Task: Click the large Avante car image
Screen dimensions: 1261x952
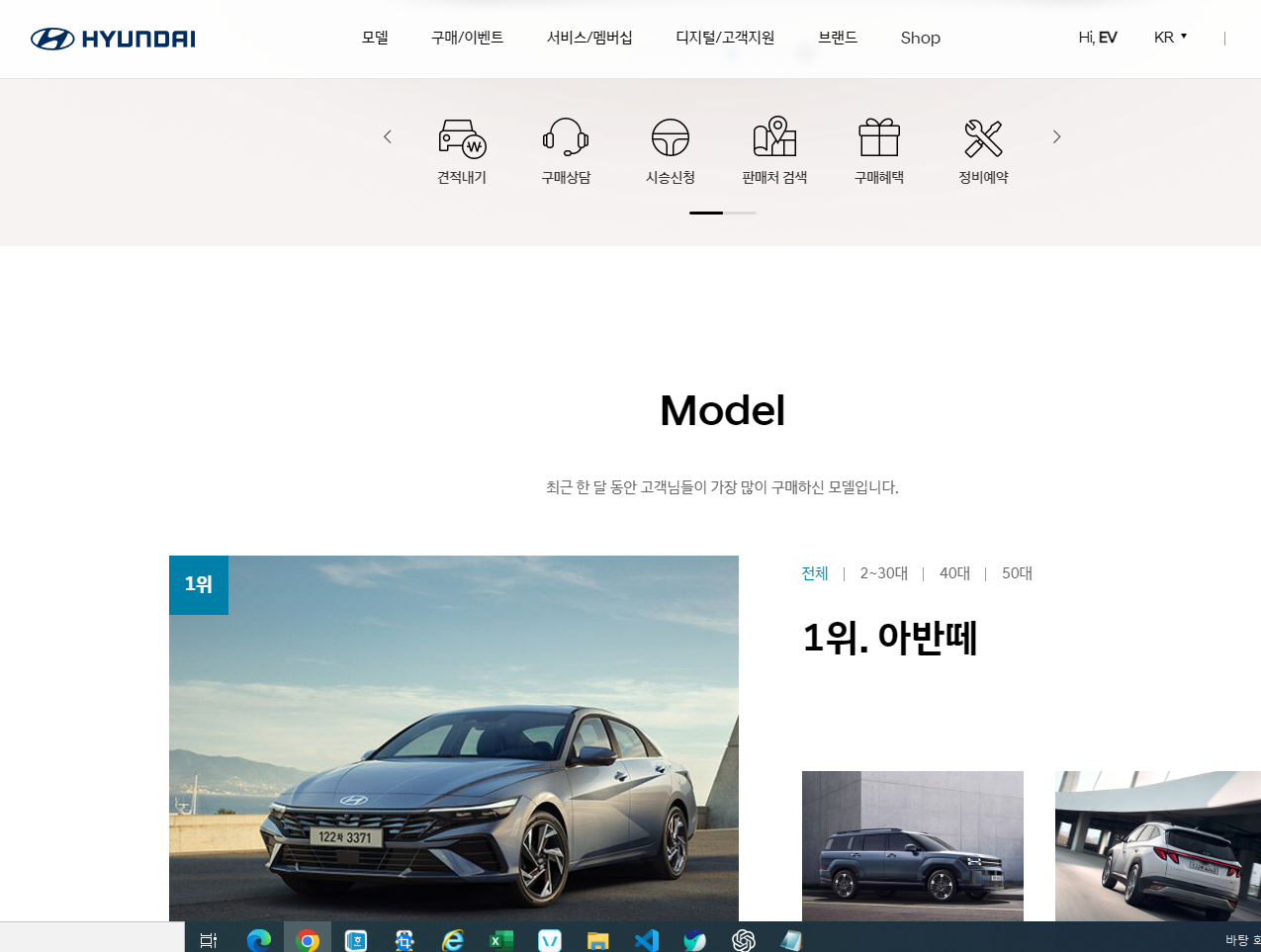Action: click(454, 738)
